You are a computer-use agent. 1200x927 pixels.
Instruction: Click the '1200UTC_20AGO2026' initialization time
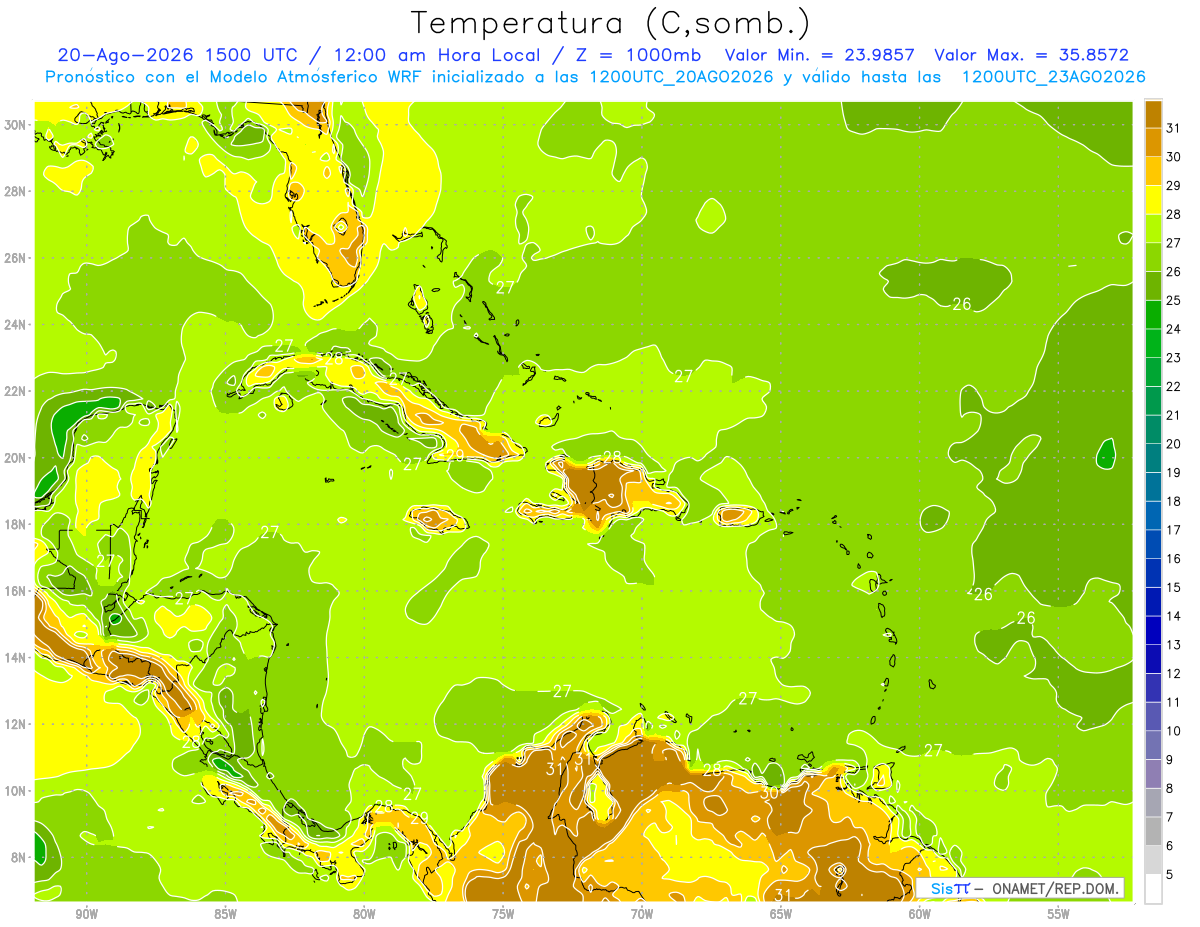pyautogui.click(x=679, y=77)
